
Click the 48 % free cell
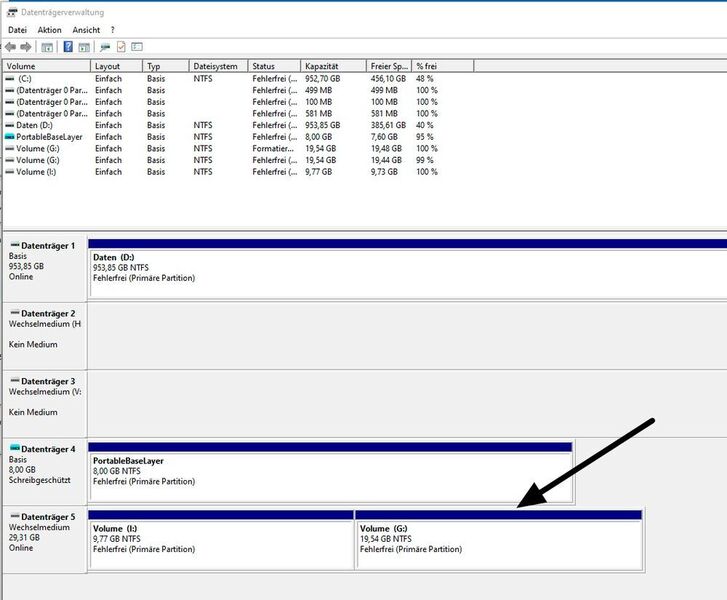(x=425, y=79)
